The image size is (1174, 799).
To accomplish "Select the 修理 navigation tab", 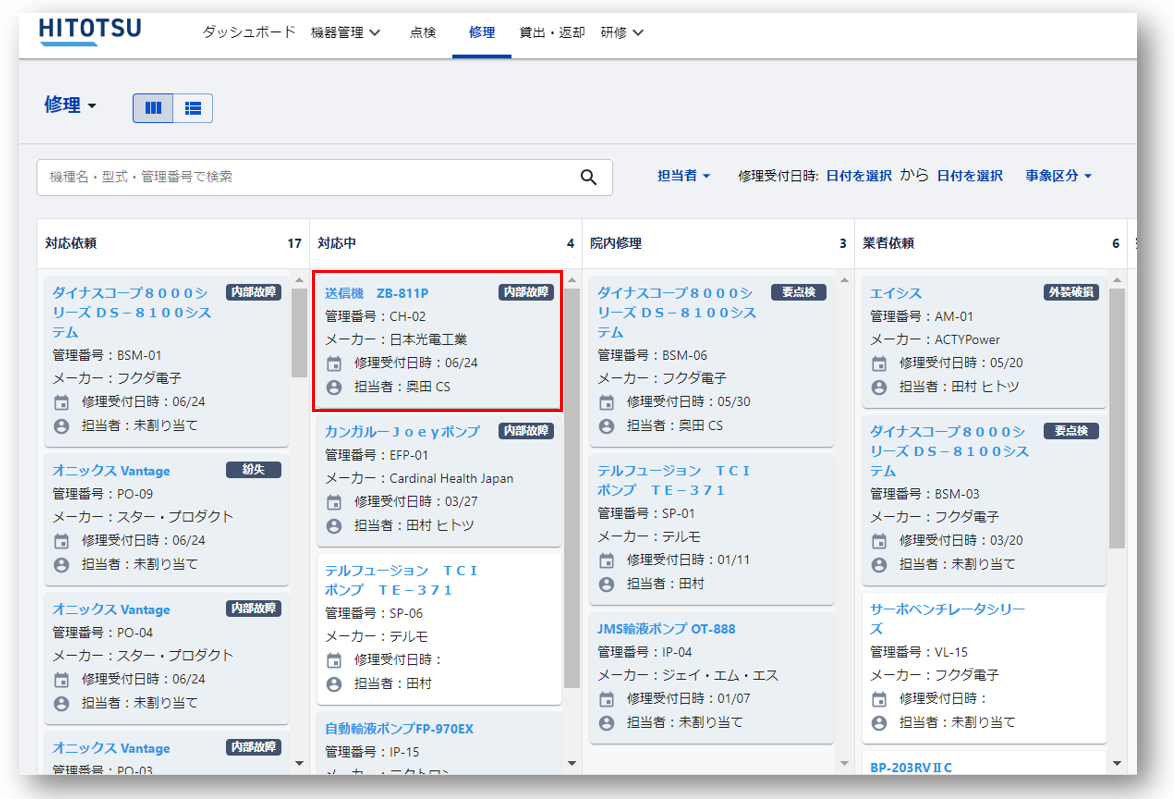I will pyautogui.click(x=481, y=32).
